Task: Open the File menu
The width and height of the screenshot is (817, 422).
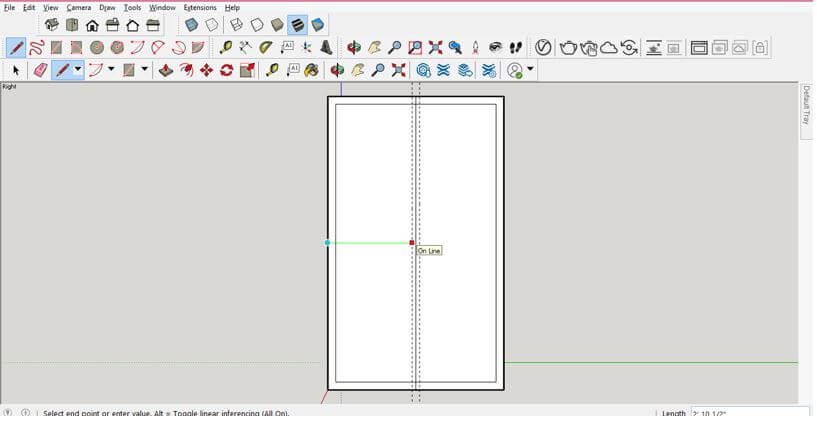Action: (x=9, y=8)
